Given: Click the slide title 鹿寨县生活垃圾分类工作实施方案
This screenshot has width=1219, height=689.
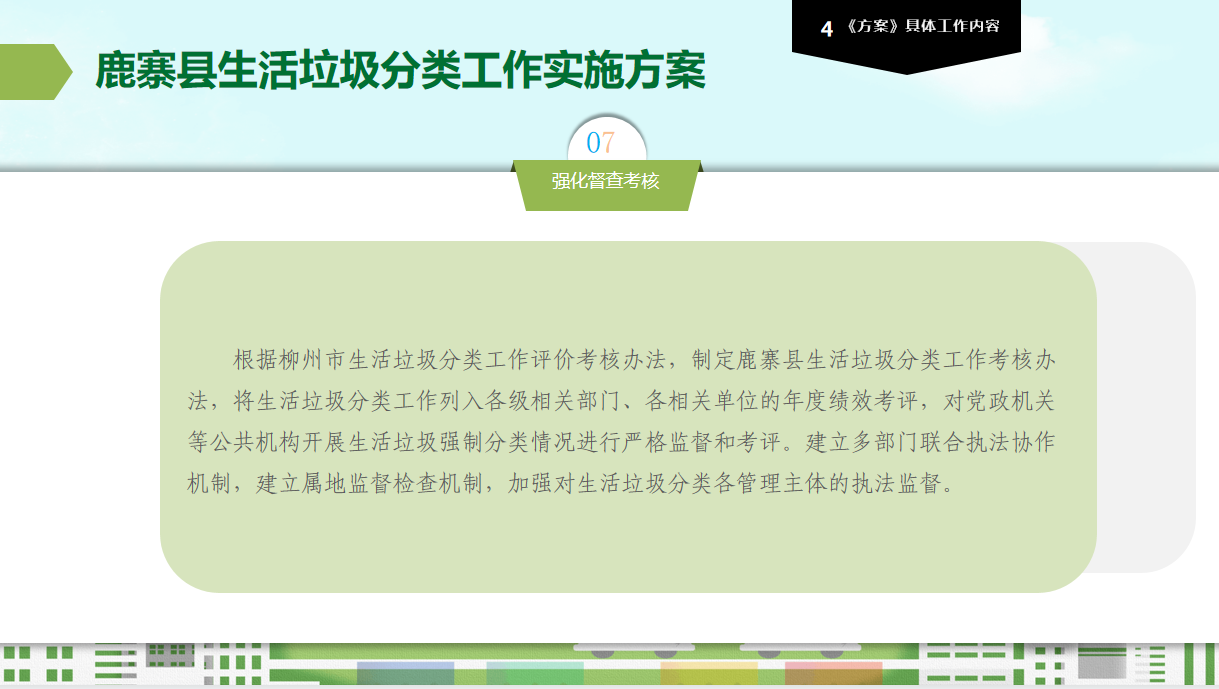Looking at the screenshot, I should point(400,71).
